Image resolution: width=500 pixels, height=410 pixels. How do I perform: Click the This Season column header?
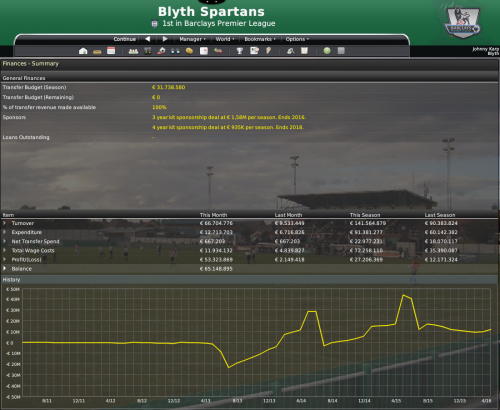click(365, 215)
